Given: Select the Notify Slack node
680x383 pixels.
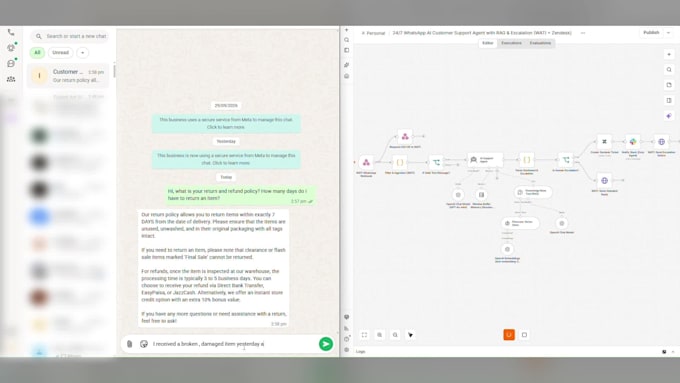Looking at the screenshot, I should pos(633,142).
